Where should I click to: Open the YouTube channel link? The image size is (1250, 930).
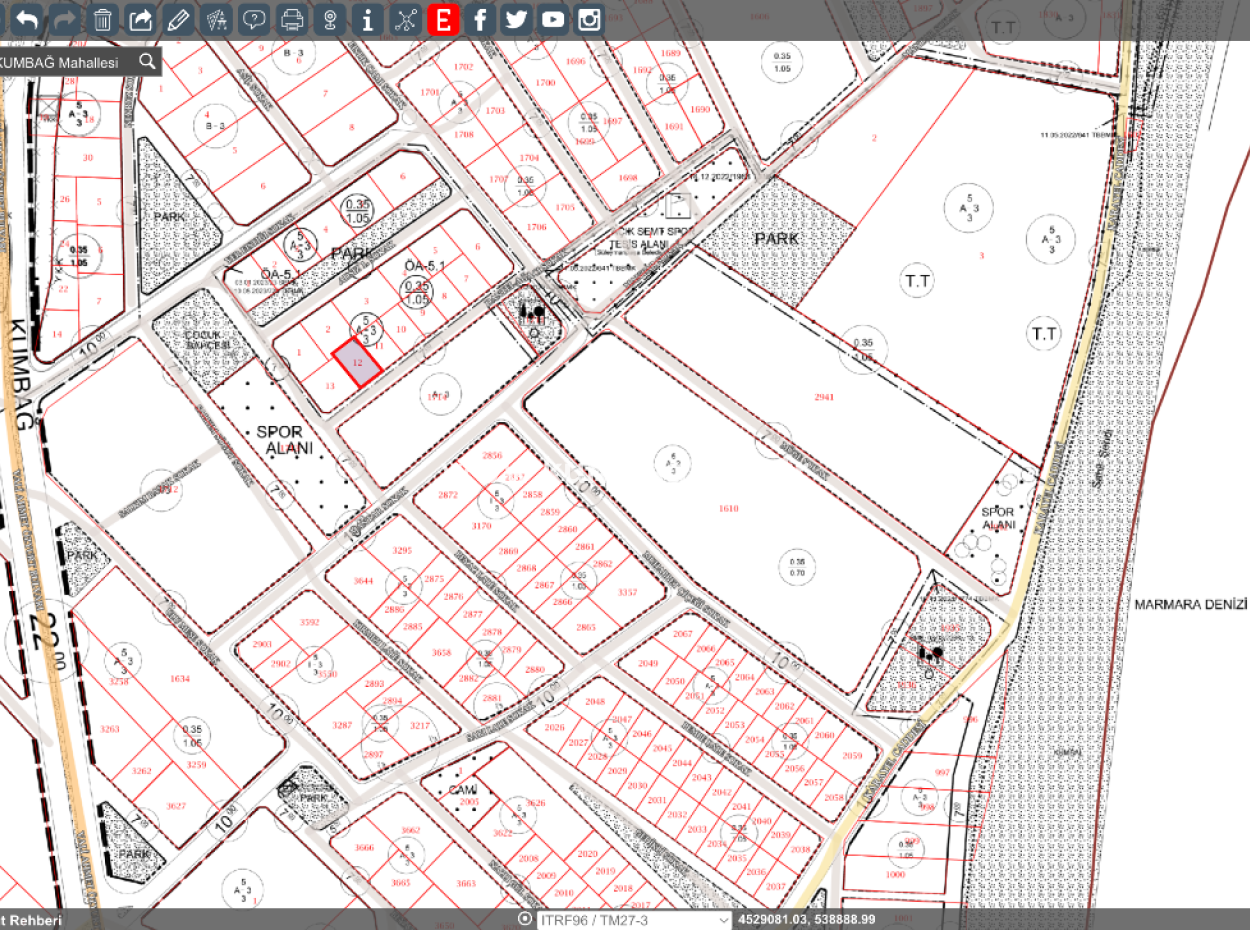pyautogui.click(x=552, y=19)
